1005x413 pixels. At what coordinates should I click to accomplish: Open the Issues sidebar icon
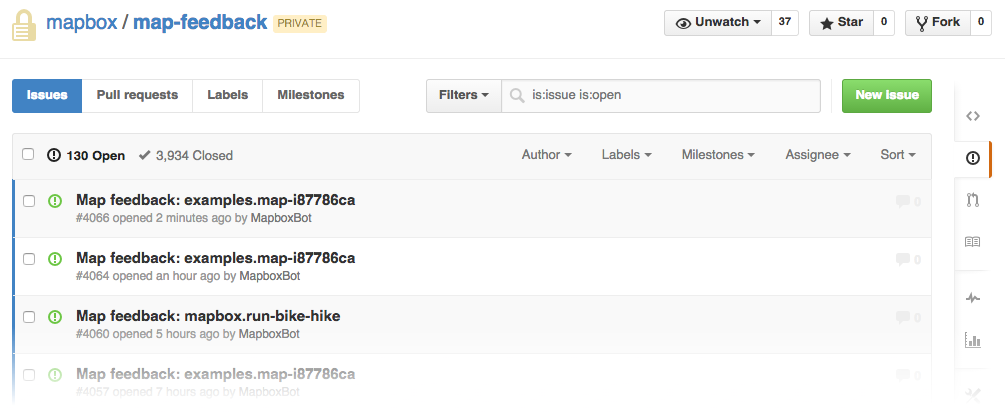973,158
